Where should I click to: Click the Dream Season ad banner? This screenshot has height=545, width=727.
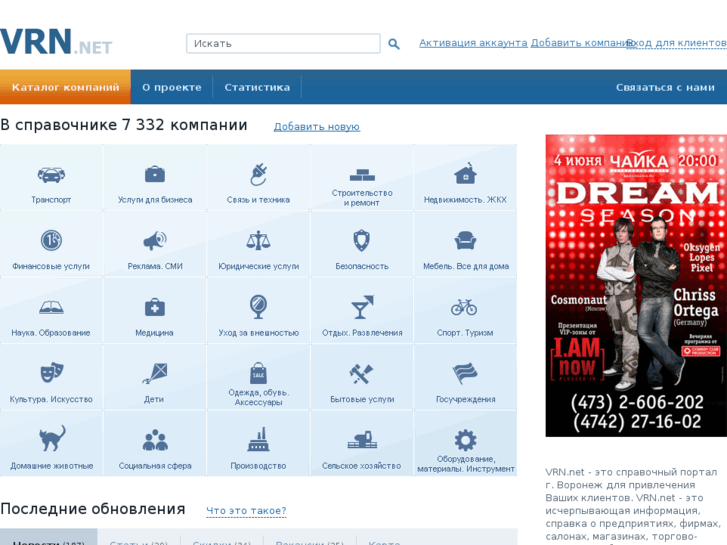636,285
